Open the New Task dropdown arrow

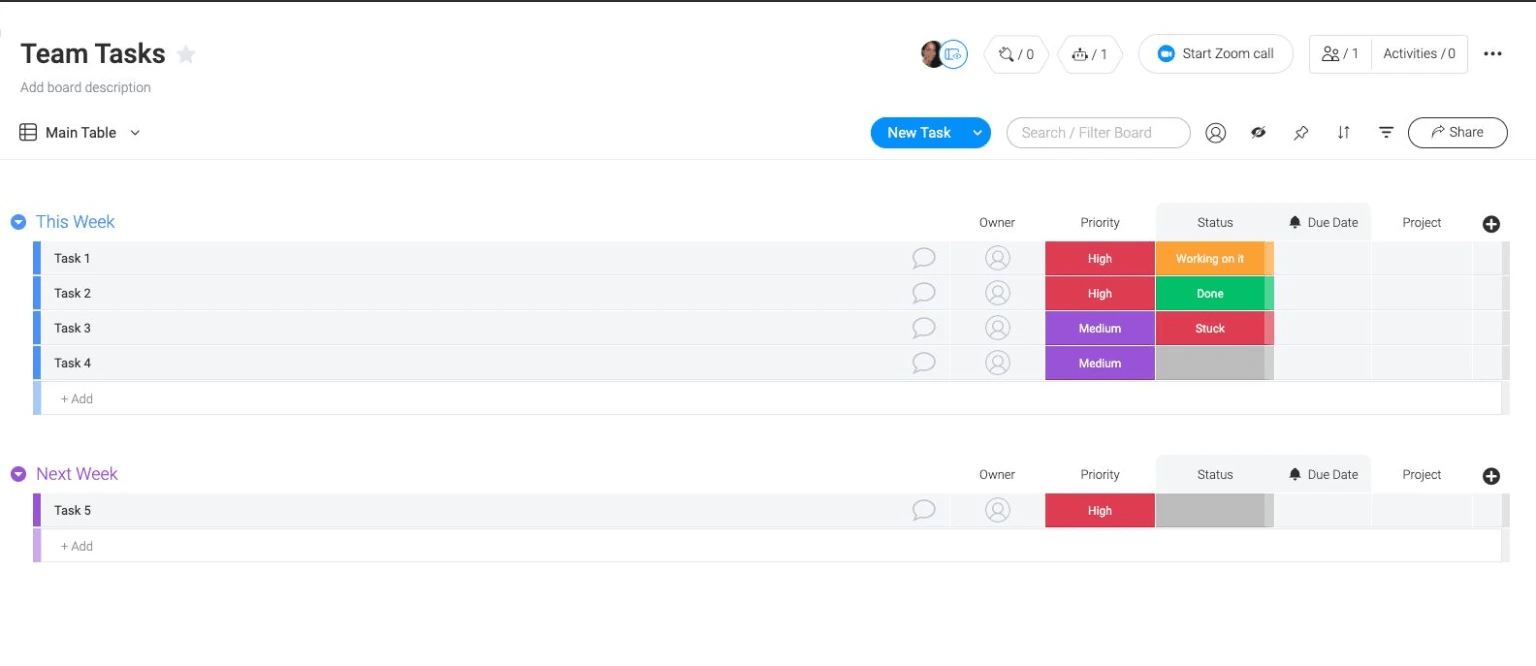[977, 132]
